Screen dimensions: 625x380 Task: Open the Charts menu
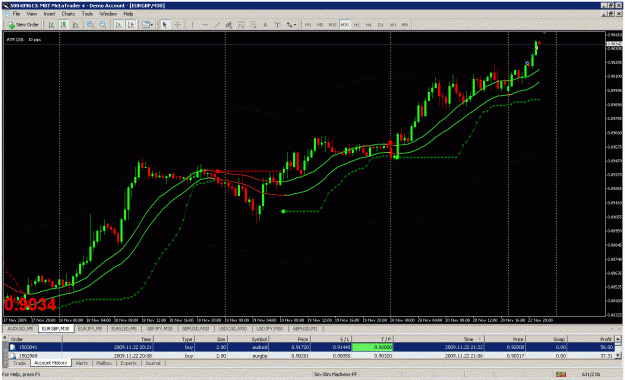[68, 14]
